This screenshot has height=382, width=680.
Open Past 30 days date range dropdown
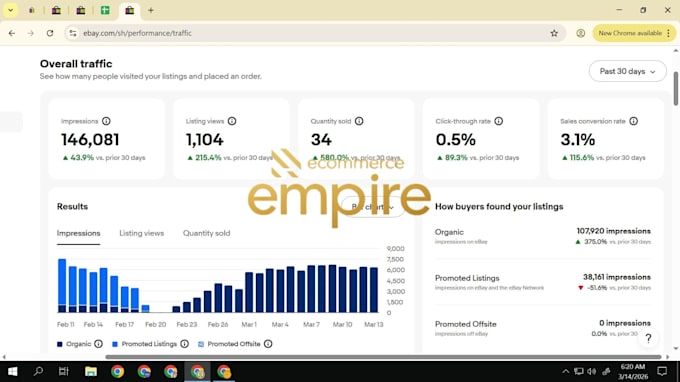(628, 71)
